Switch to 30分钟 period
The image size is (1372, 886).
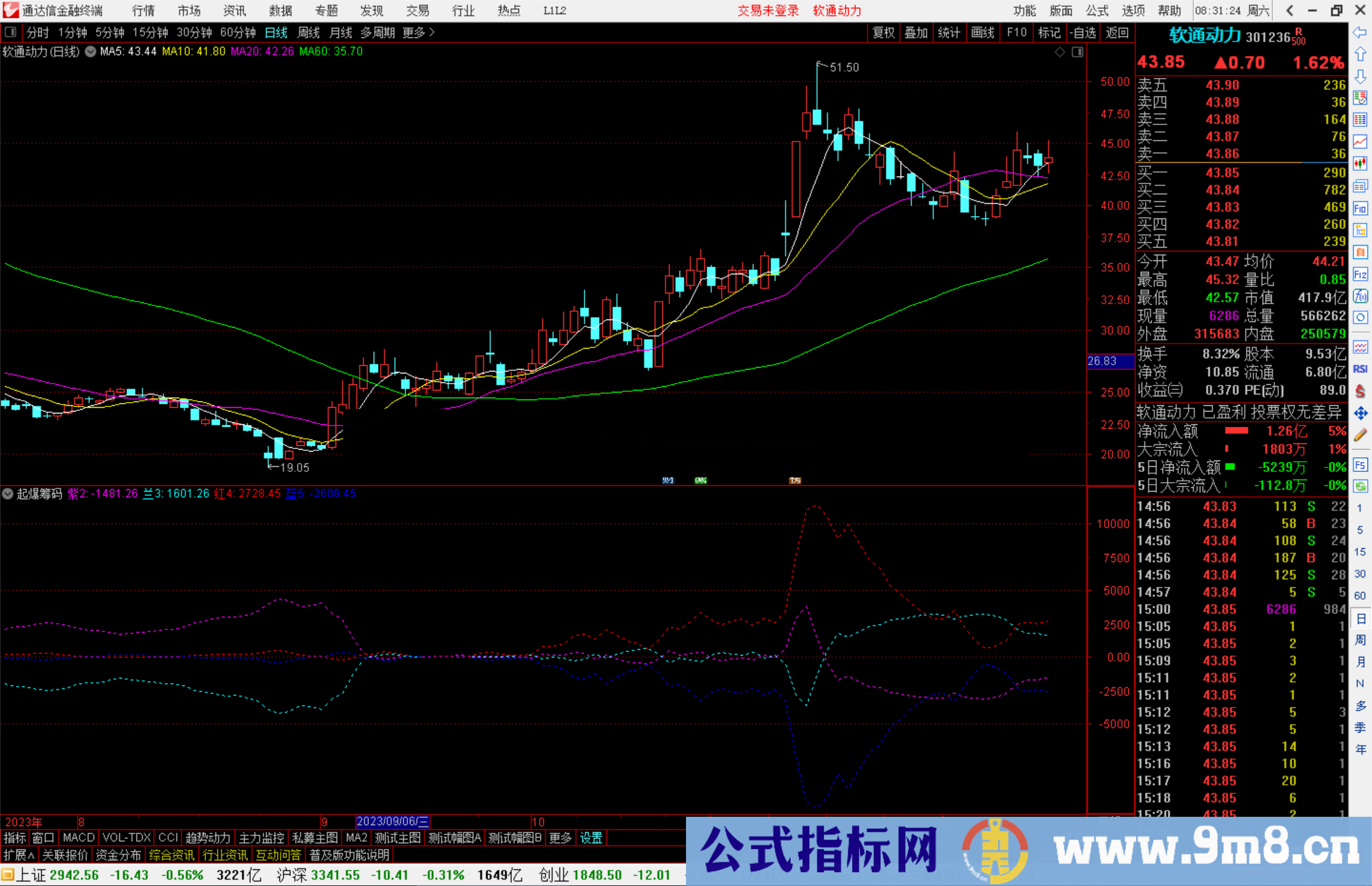(x=194, y=32)
